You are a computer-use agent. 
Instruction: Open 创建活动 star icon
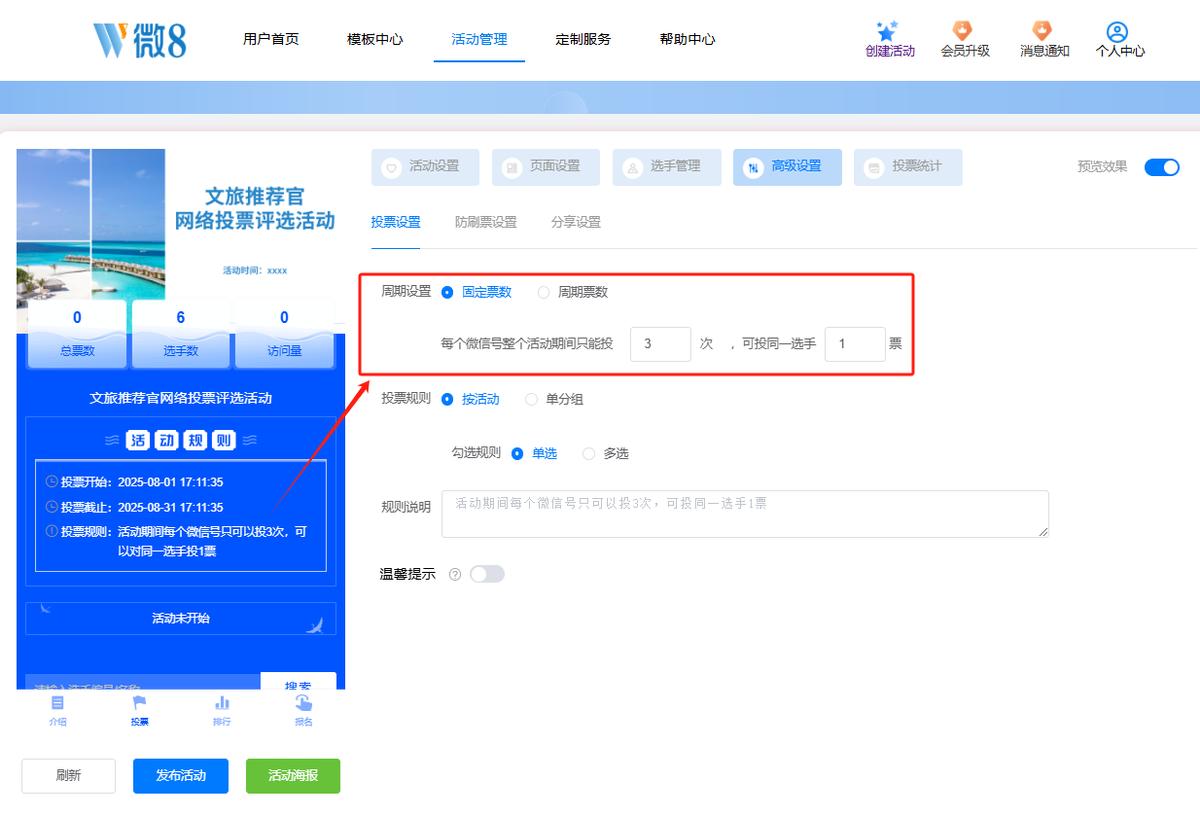[887, 31]
